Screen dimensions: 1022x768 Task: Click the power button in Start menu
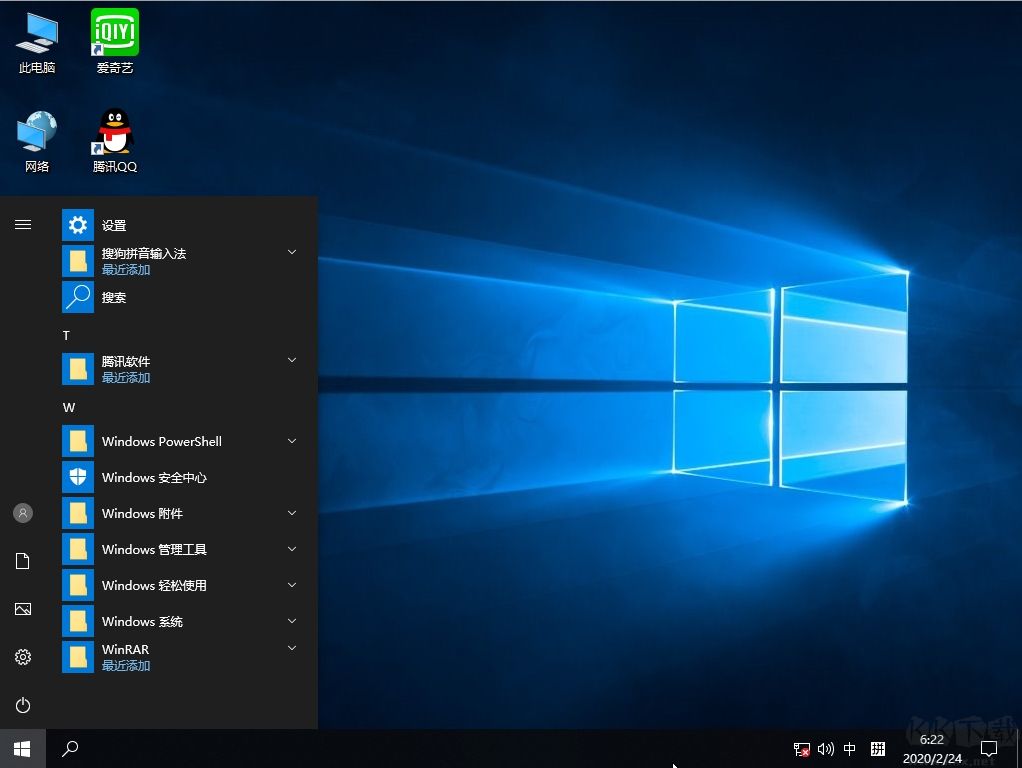tap(23, 705)
